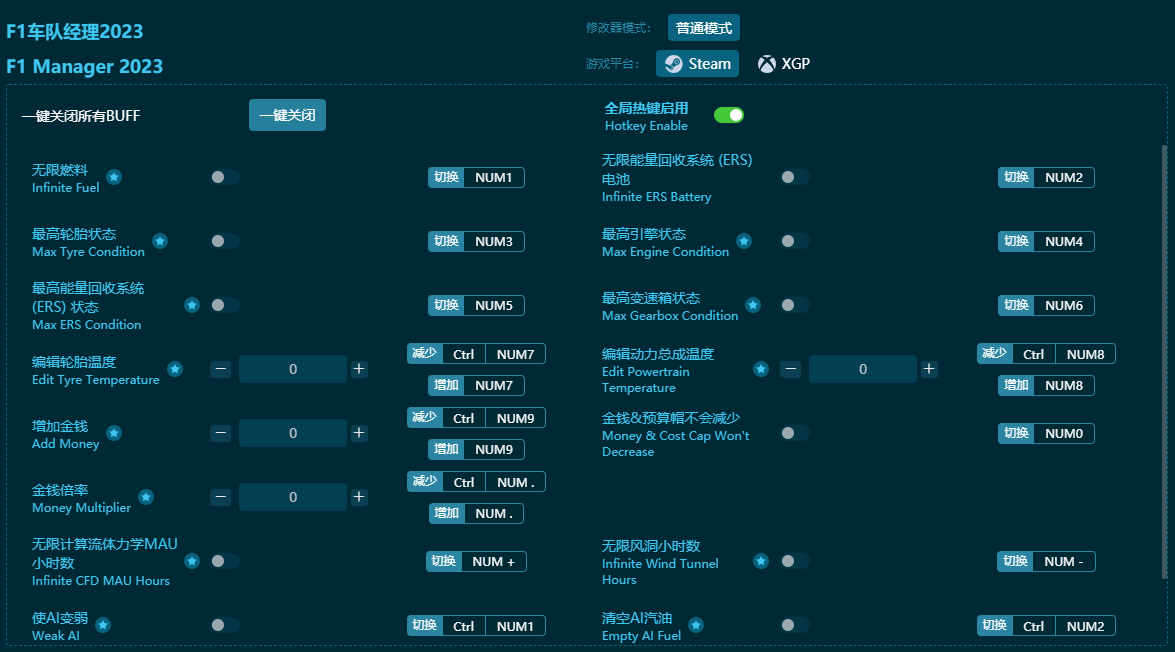The height and width of the screenshot is (652, 1175).
Task: Click the star beside Infinite Wind Tunnel Hours
Action: pyautogui.click(x=761, y=561)
